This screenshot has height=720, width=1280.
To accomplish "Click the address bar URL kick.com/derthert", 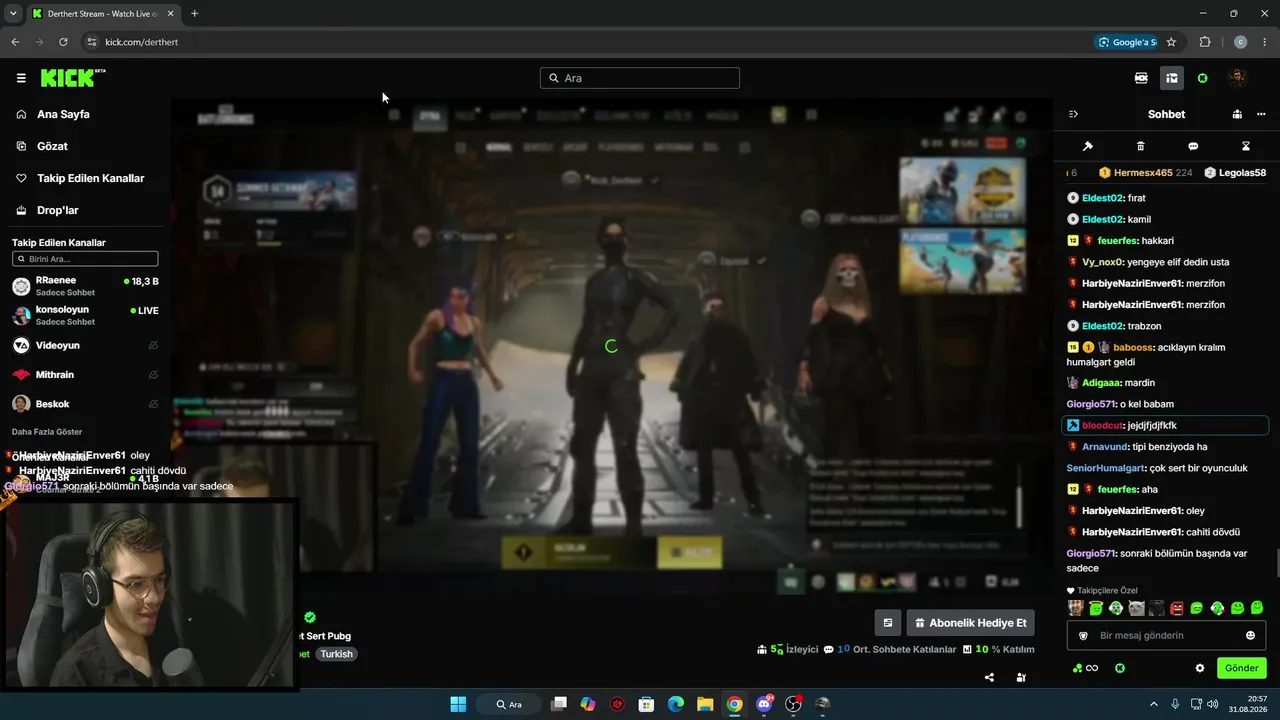I will coord(141,42).
